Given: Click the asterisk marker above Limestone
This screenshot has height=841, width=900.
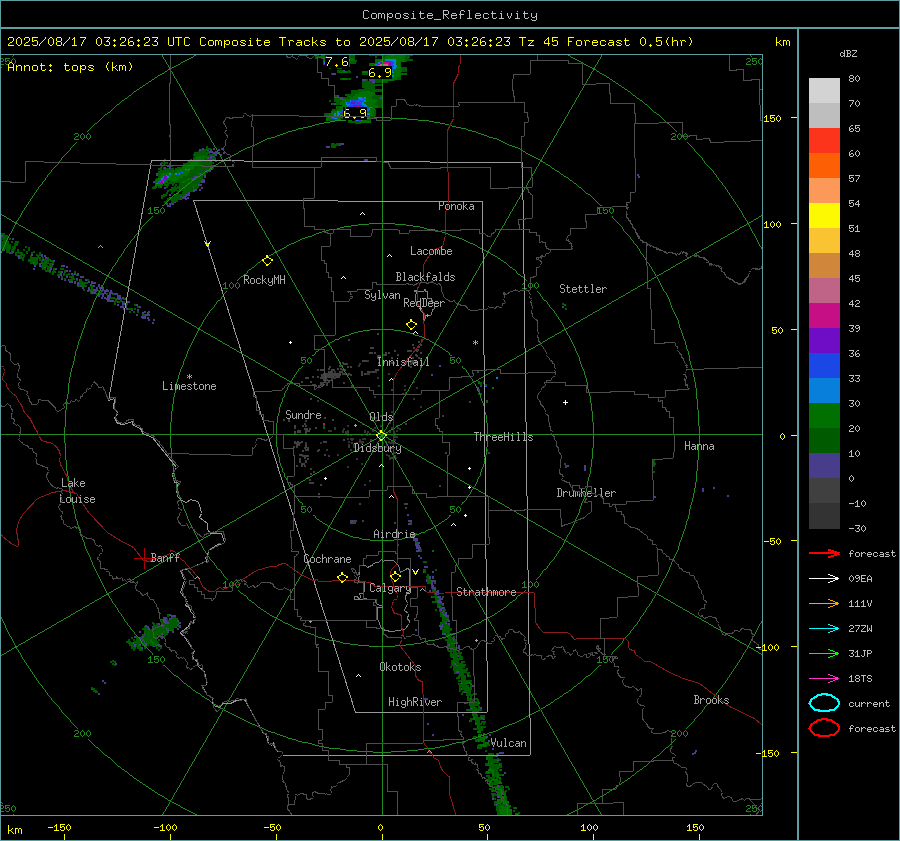Looking at the screenshot, I should click(x=189, y=377).
